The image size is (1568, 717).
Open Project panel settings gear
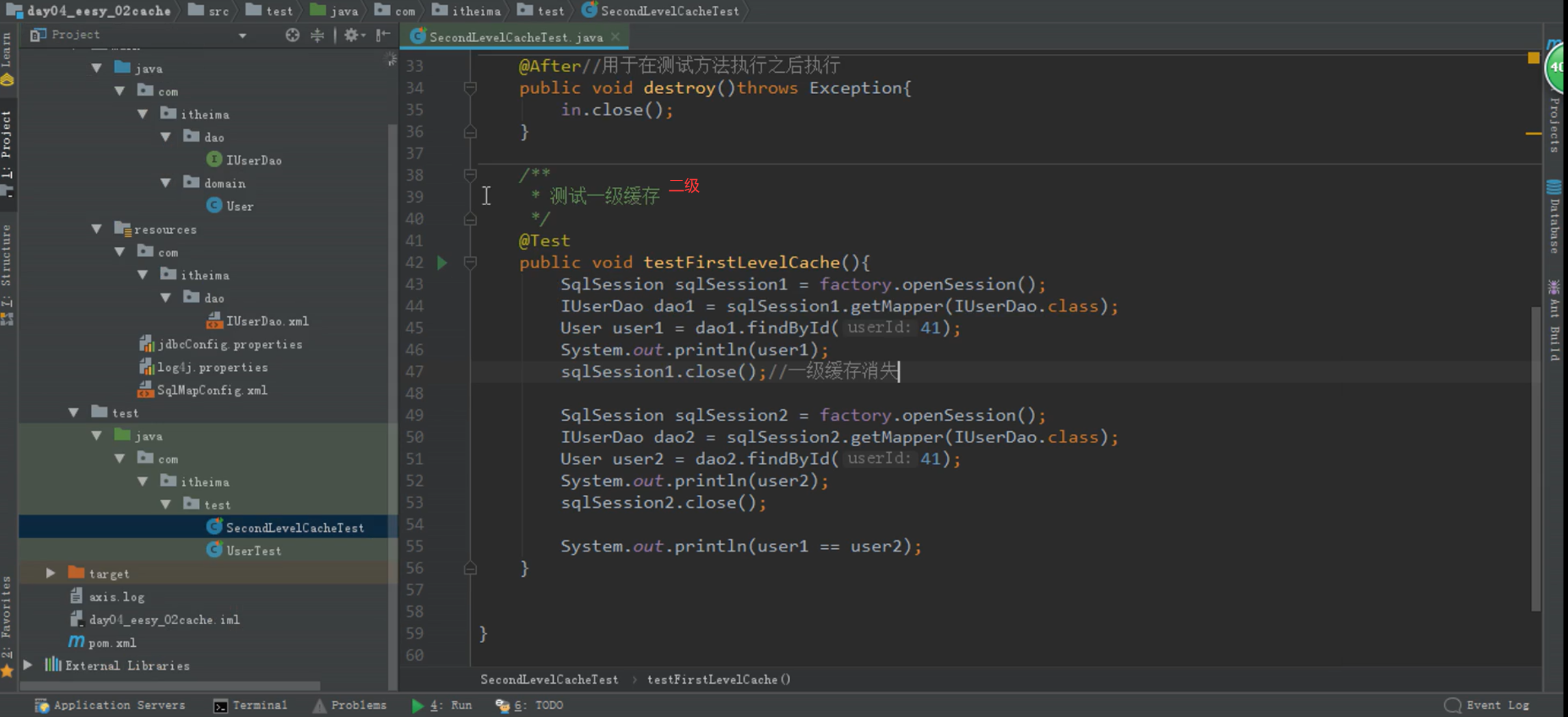(x=352, y=35)
